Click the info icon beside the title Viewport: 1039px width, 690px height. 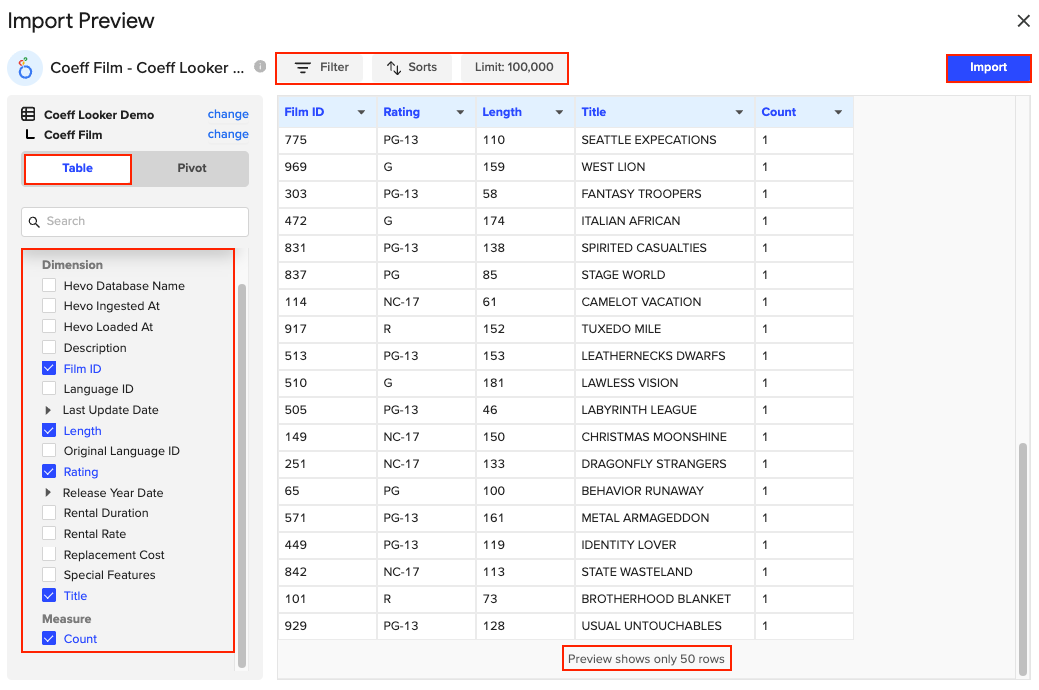click(x=260, y=67)
